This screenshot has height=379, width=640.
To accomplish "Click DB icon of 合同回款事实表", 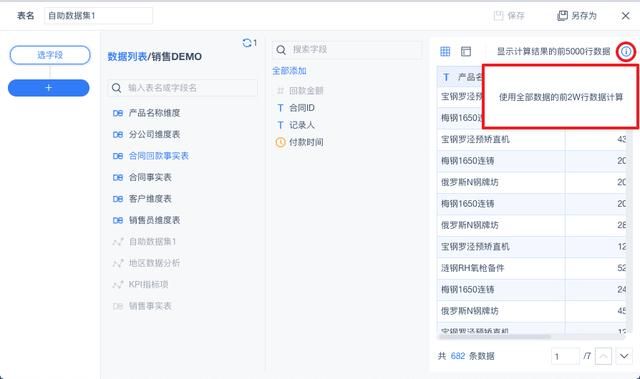I will tap(118, 156).
